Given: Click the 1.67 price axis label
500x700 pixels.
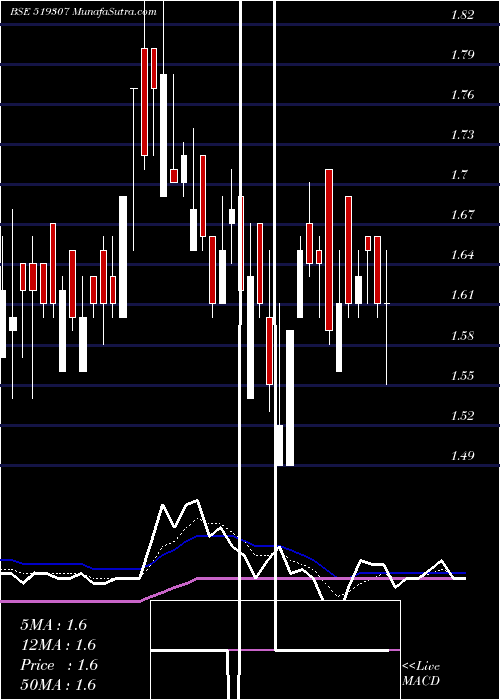Looking at the screenshot, I should pos(462,215).
